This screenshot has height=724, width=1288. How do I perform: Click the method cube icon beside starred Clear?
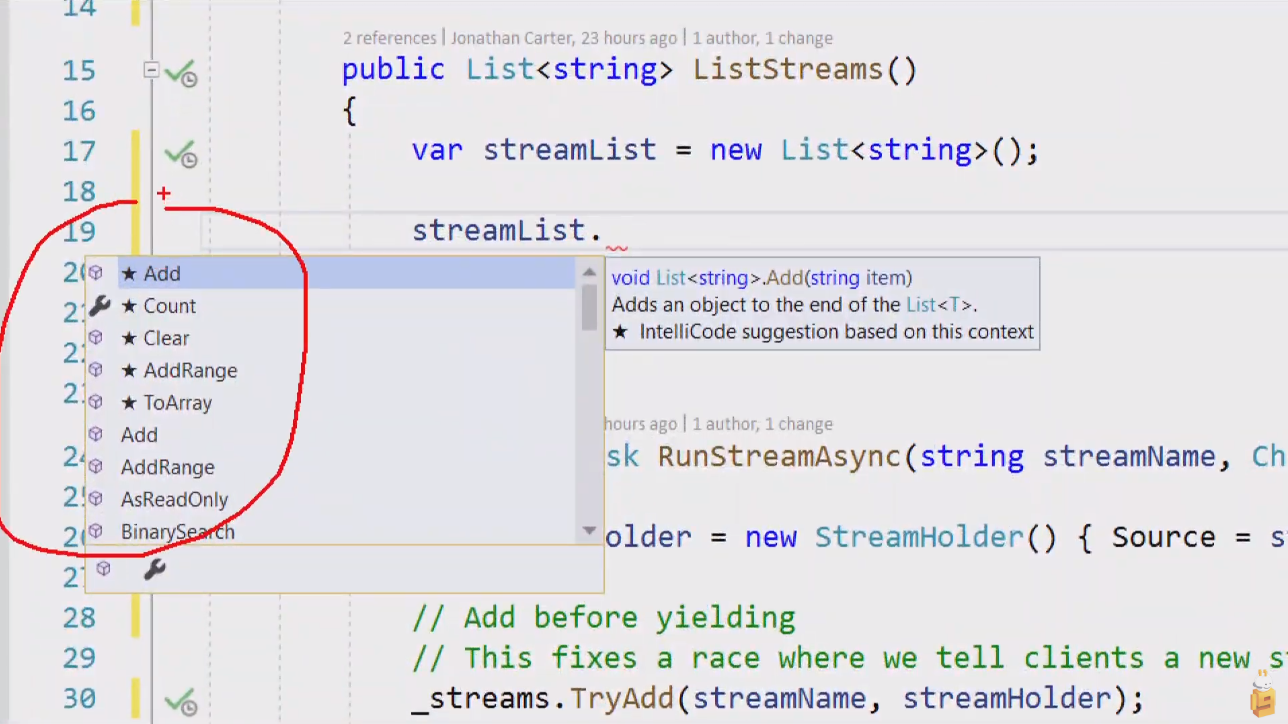(96, 338)
